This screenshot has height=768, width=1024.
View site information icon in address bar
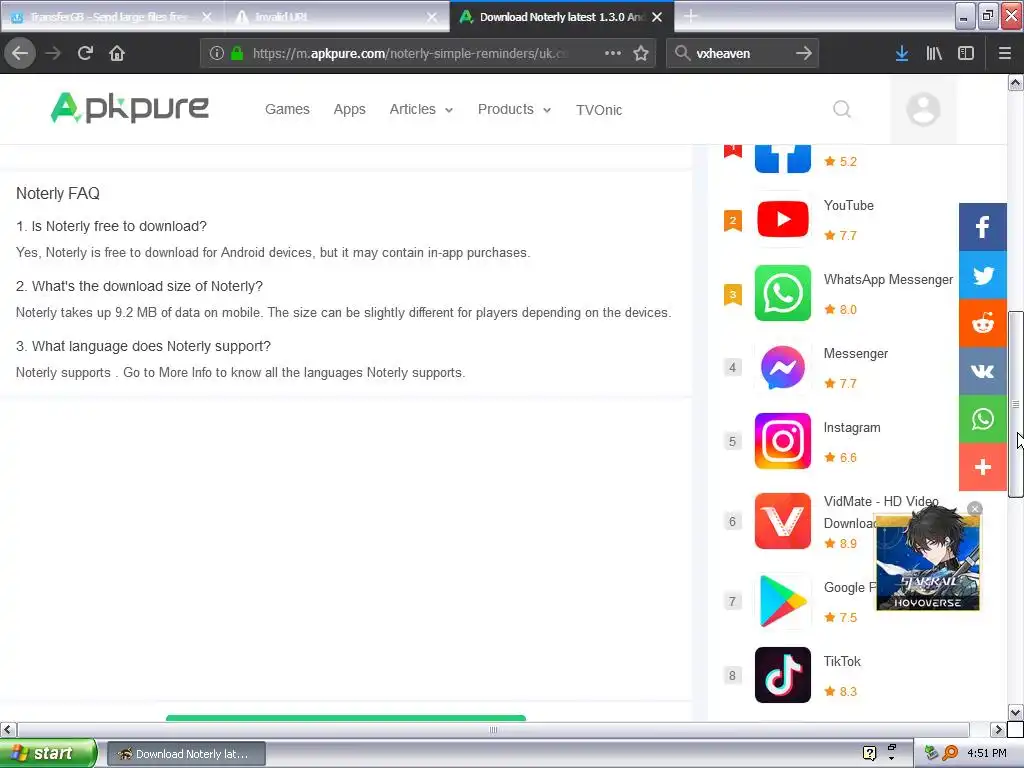tap(217, 53)
